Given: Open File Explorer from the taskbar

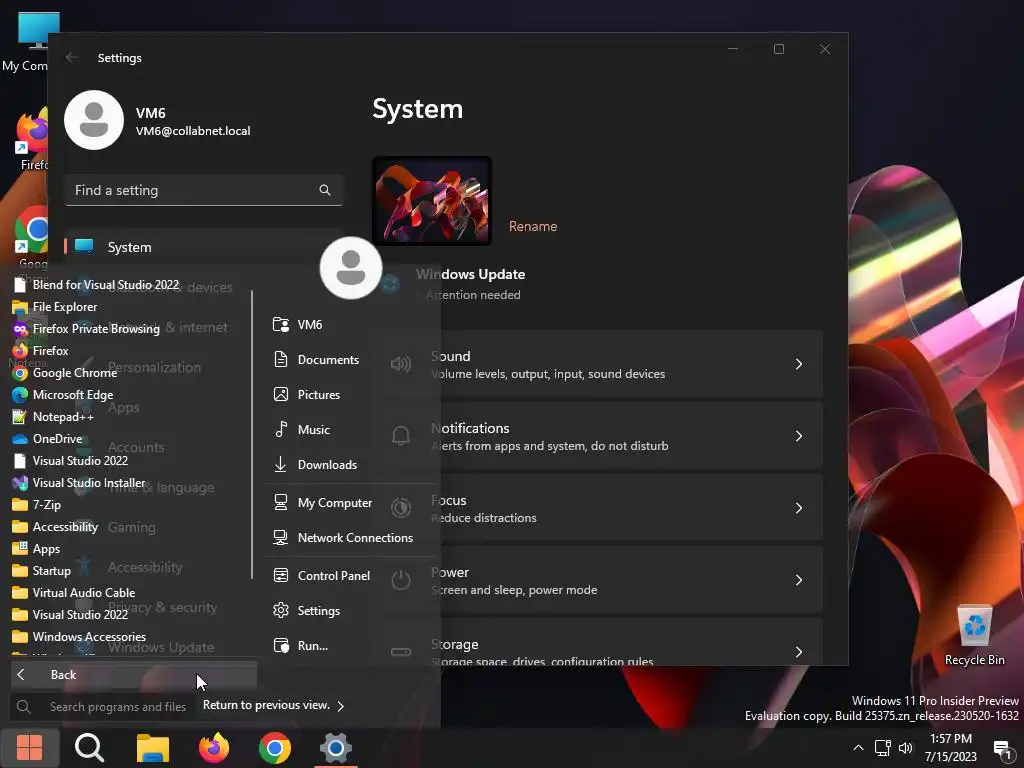Looking at the screenshot, I should tap(153, 748).
